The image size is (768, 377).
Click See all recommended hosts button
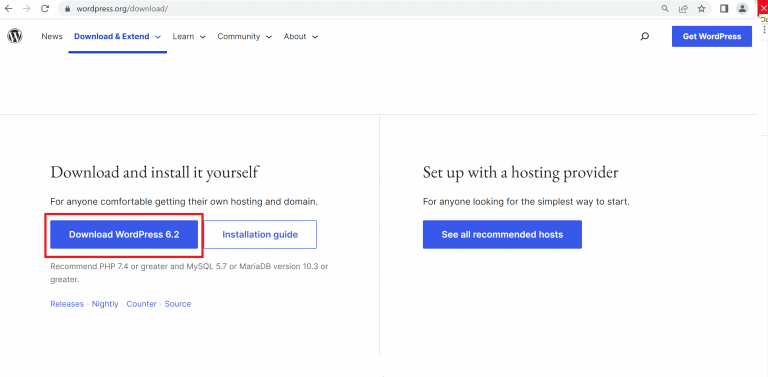tap(502, 235)
